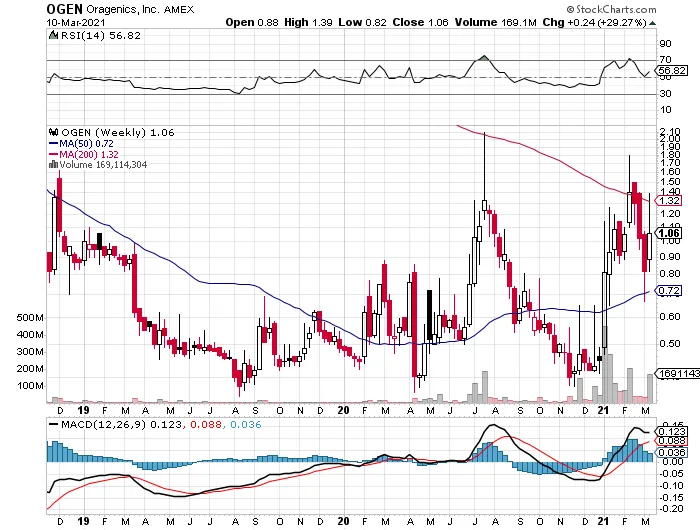Screen dimensions: 700x530
Task: Select the red MA(200) legend line marker
Action: 53,154
